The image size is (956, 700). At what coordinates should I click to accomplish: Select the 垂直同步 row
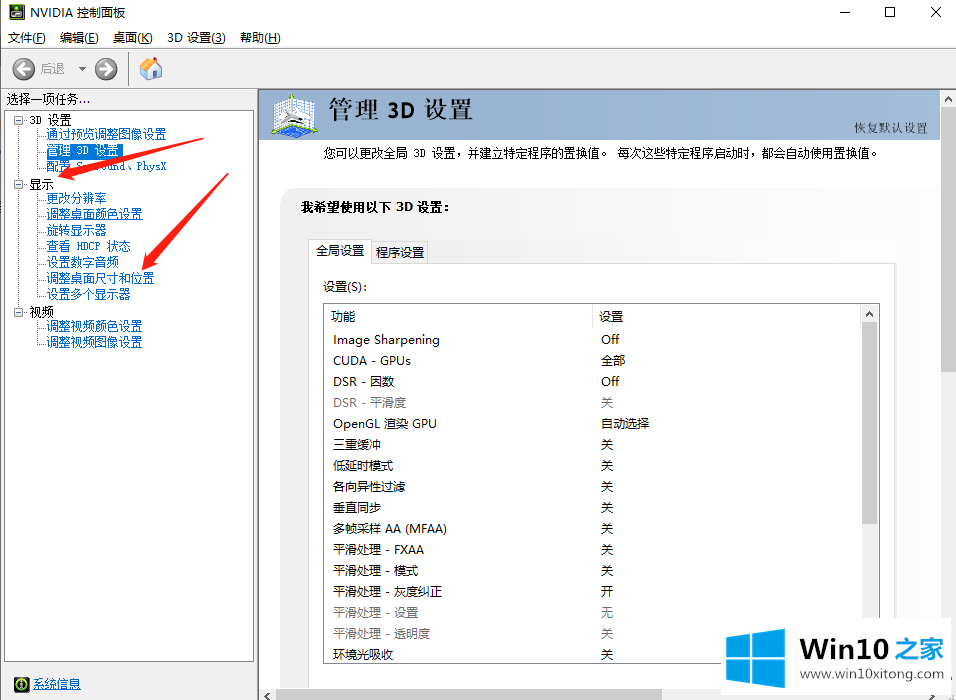tap(592, 508)
